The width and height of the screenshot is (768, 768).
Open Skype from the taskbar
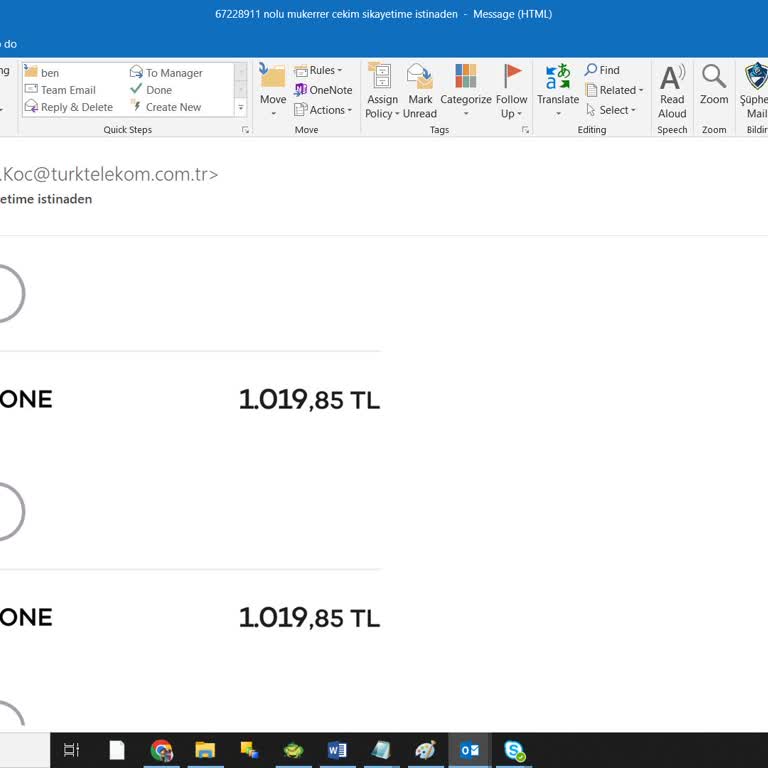tap(514, 750)
